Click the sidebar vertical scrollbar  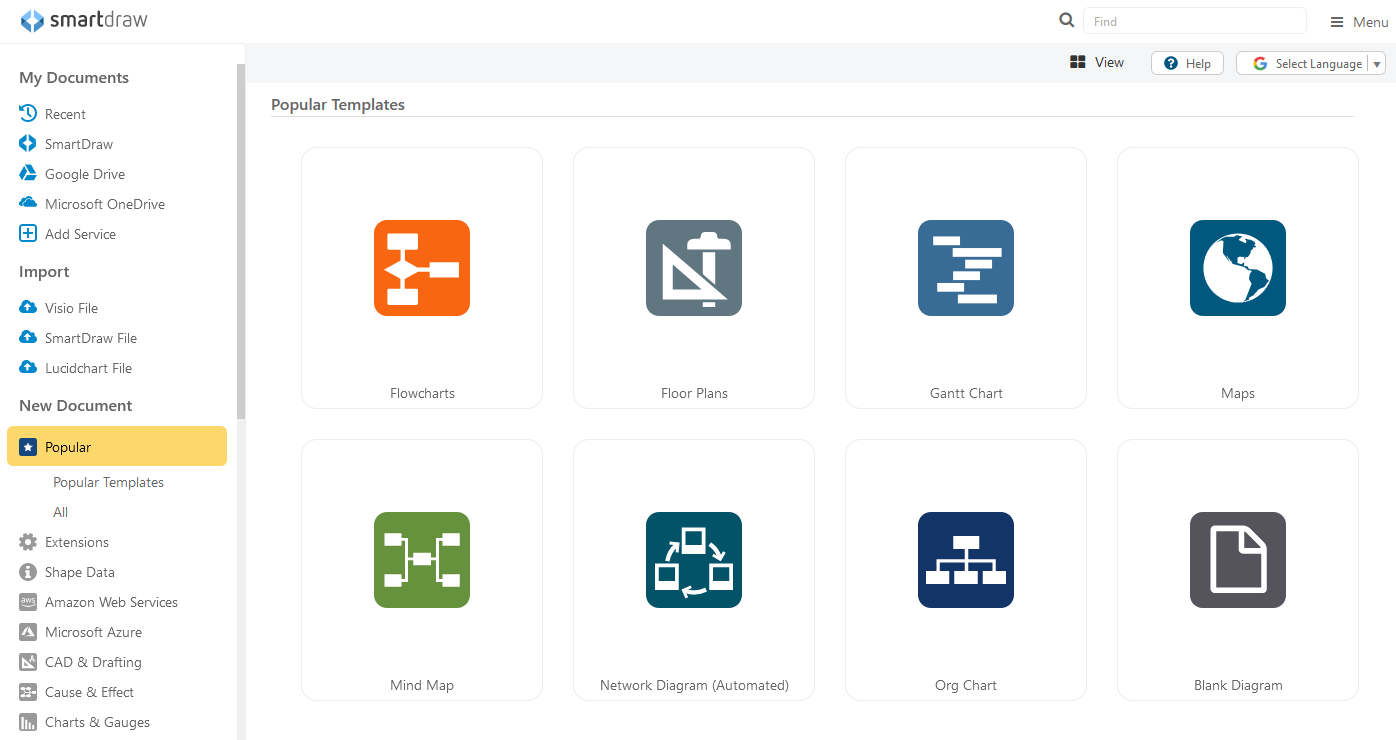pos(240,240)
